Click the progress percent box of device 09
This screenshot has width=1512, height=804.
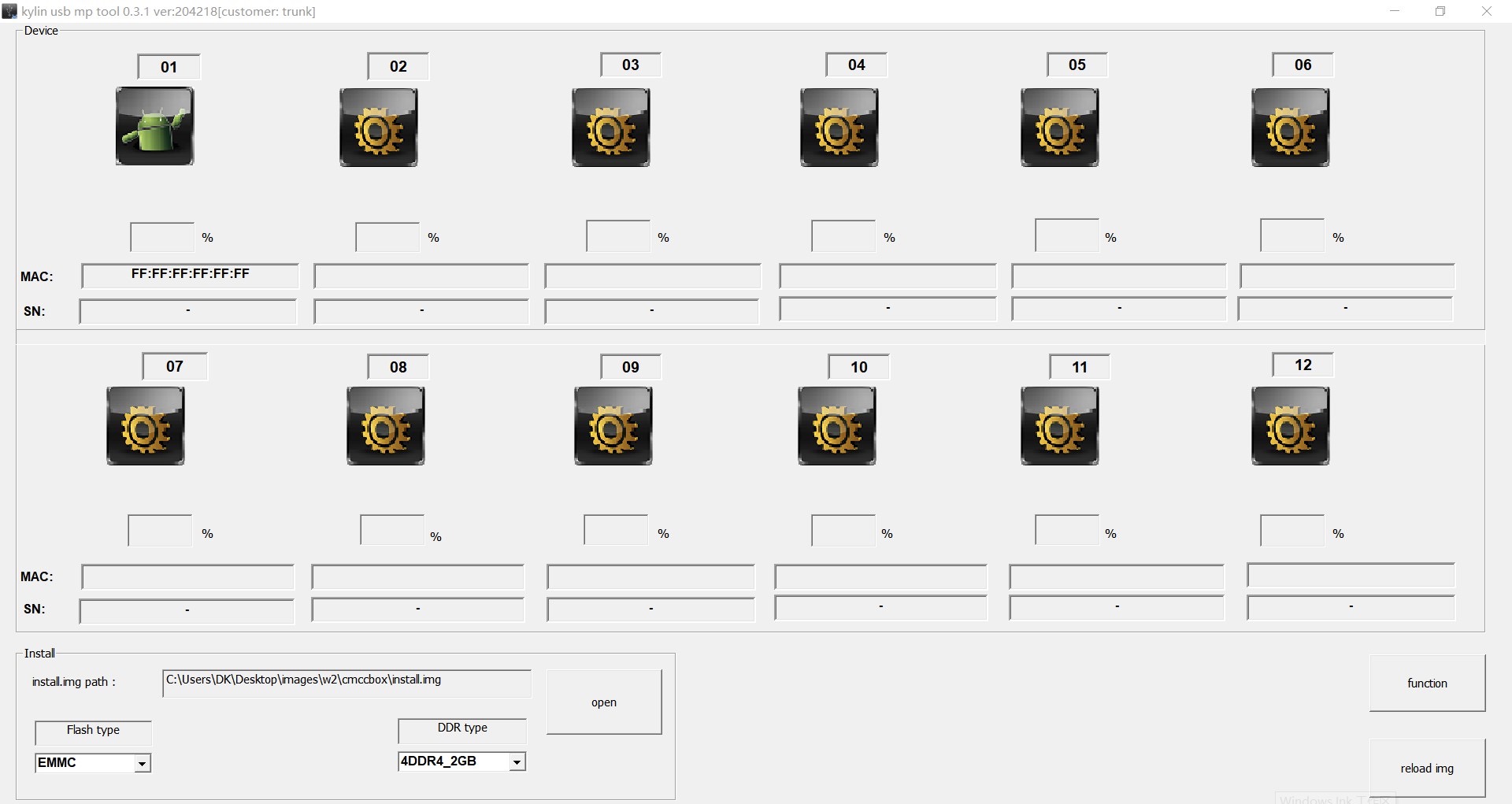click(x=616, y=530)
